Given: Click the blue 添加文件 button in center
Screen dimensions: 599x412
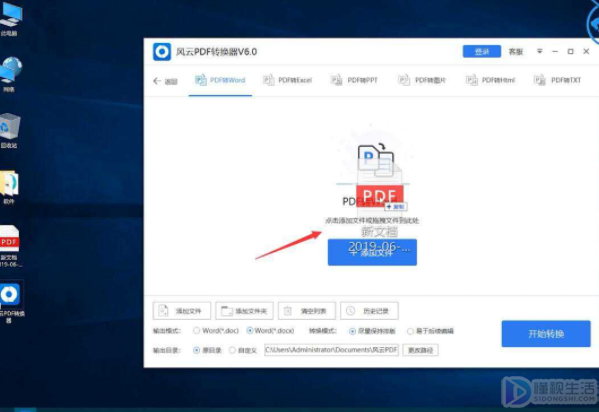Looking at the screenshot, I should point(372,252).
